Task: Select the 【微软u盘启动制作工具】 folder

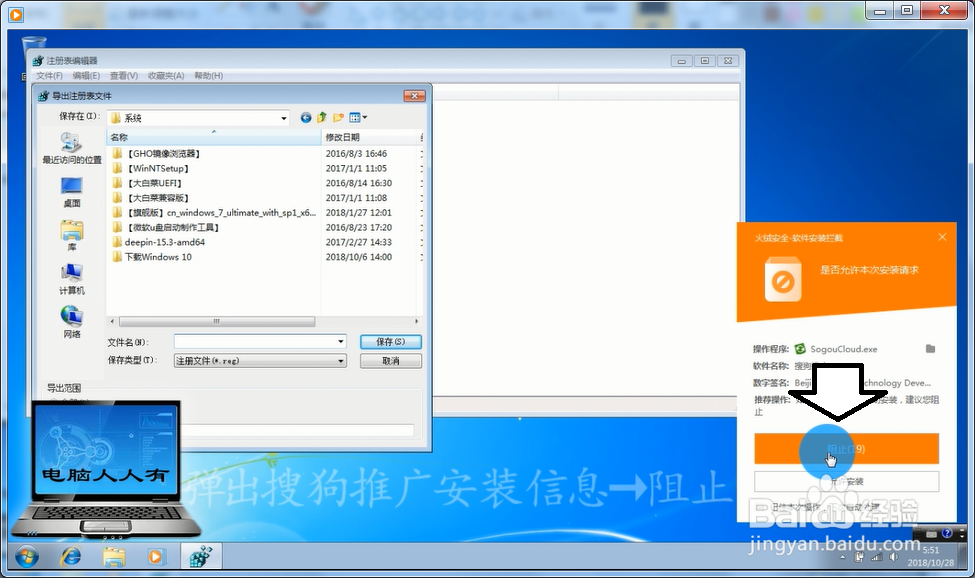Action: 165,227
